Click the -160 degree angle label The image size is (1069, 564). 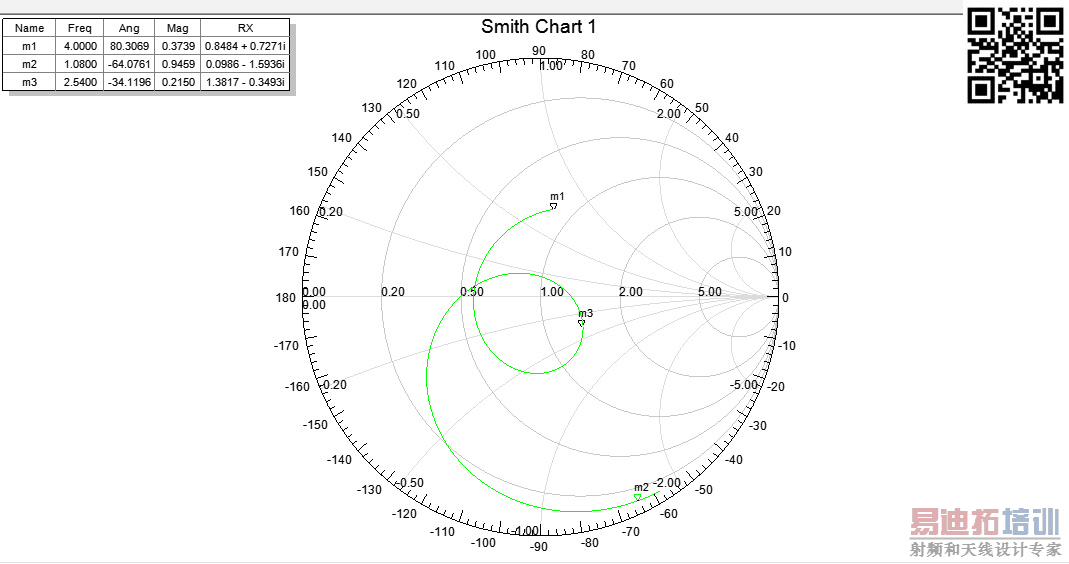297,387
